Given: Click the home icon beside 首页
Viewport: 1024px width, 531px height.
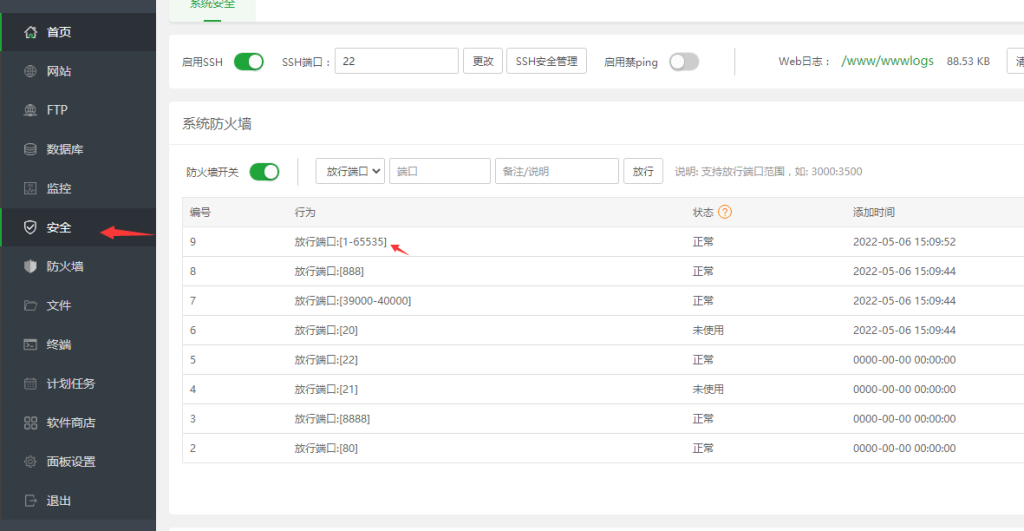Looking at the screenshot, I should (x=30, y=32).
